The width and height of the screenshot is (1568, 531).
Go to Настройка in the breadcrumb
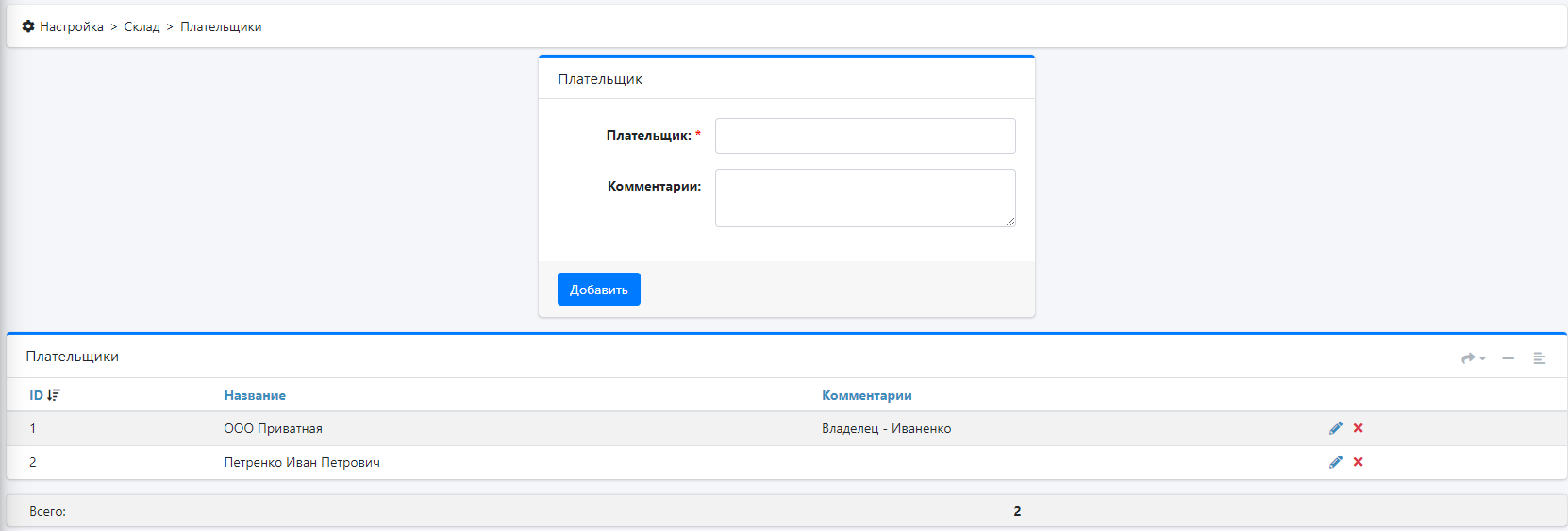(x=72, y=26)
